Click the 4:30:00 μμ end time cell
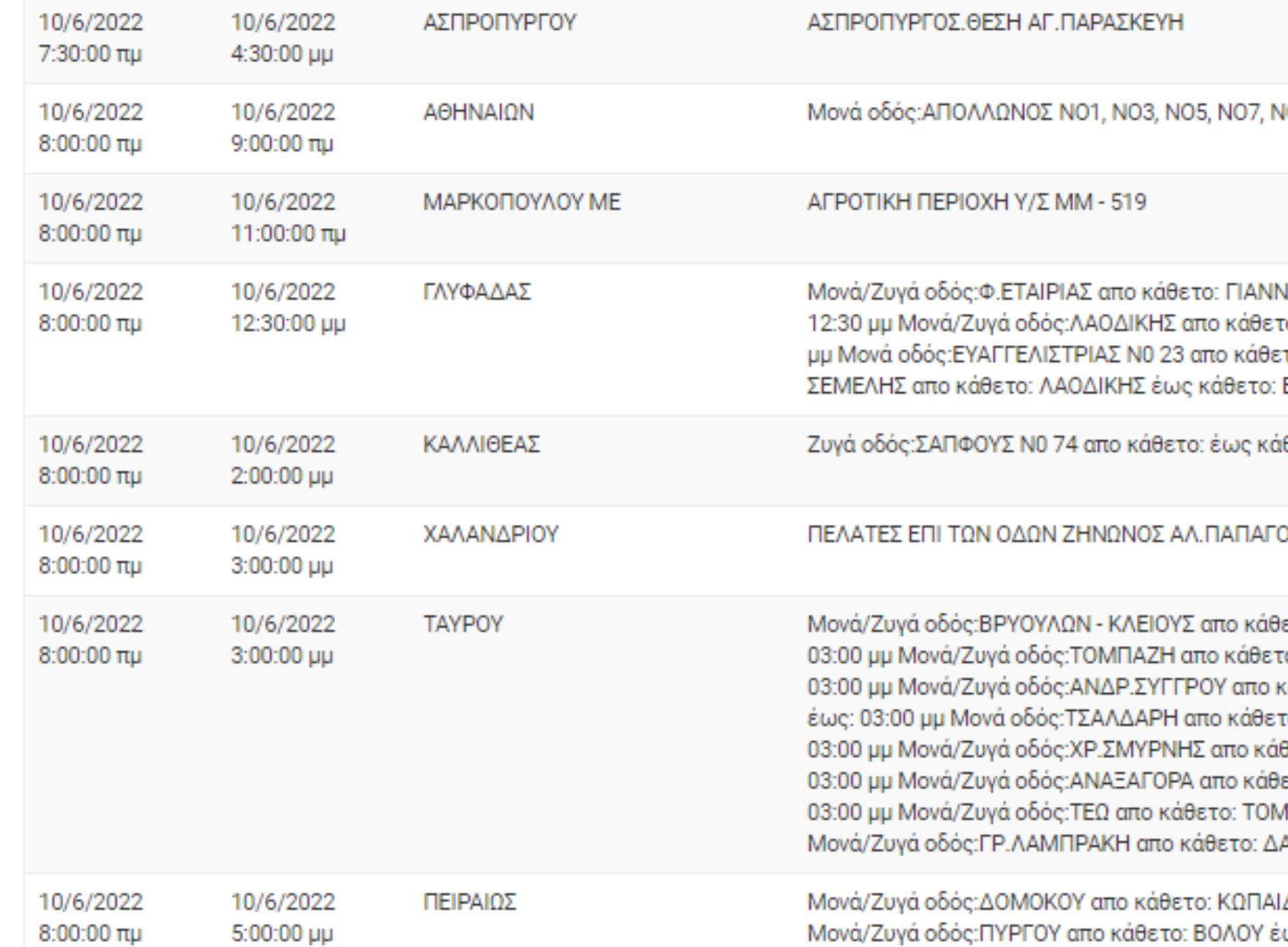The width and height of the screenshot is (1288, 947). (282, 55)
